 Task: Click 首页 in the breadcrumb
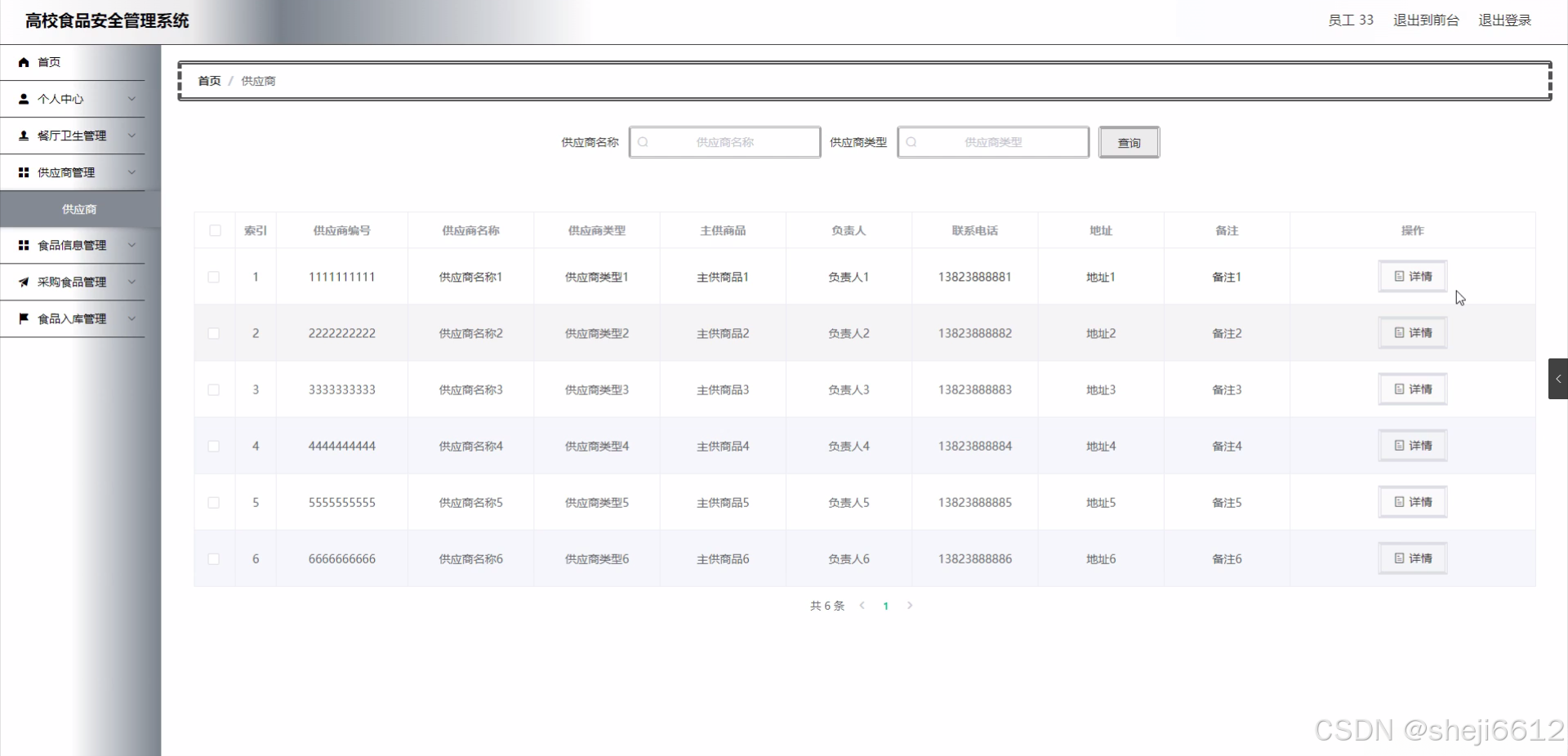pos(209,81)
